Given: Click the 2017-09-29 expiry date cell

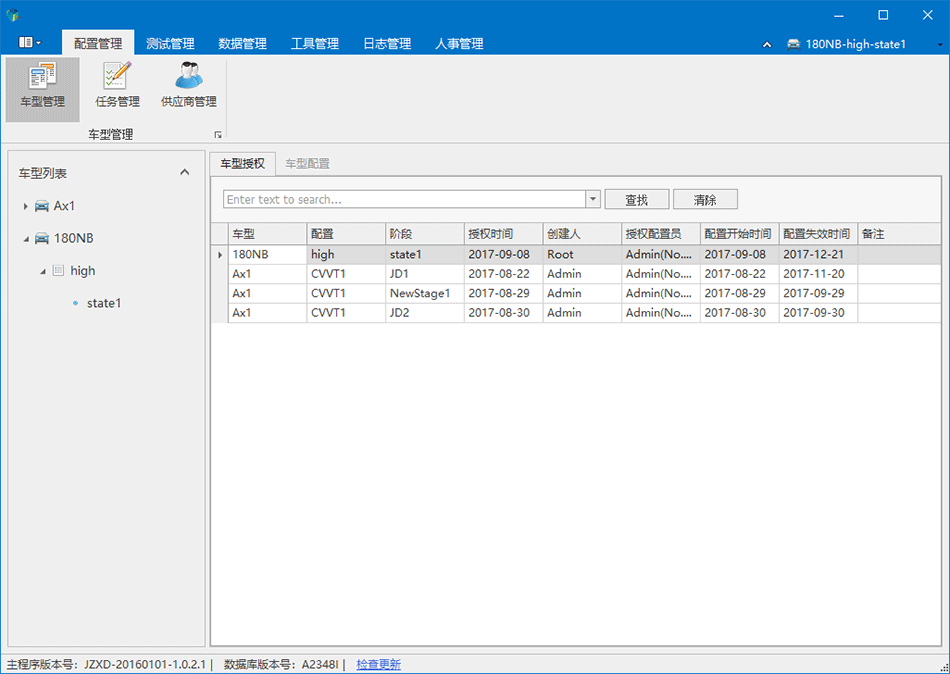Looking at the screenshot, I should (x=819, y=293).
